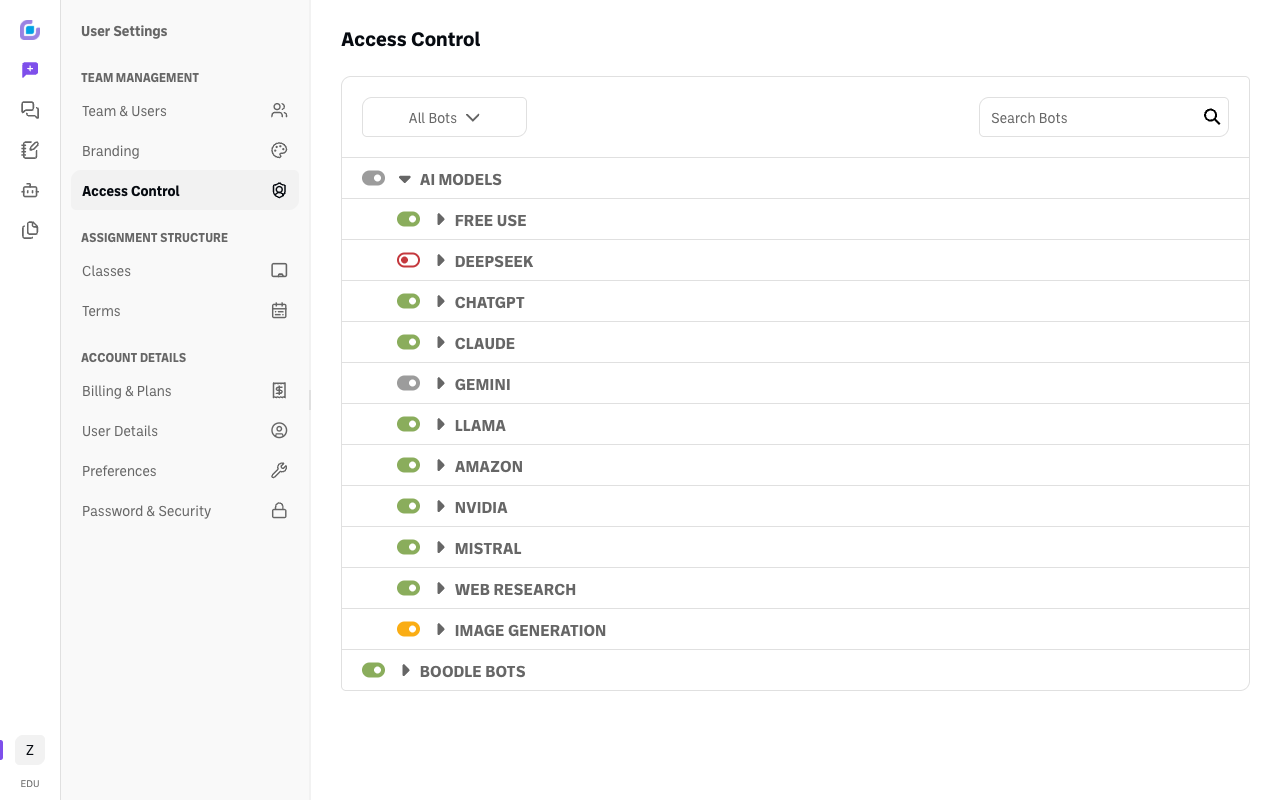Open User Details settings

pos(185,430)
